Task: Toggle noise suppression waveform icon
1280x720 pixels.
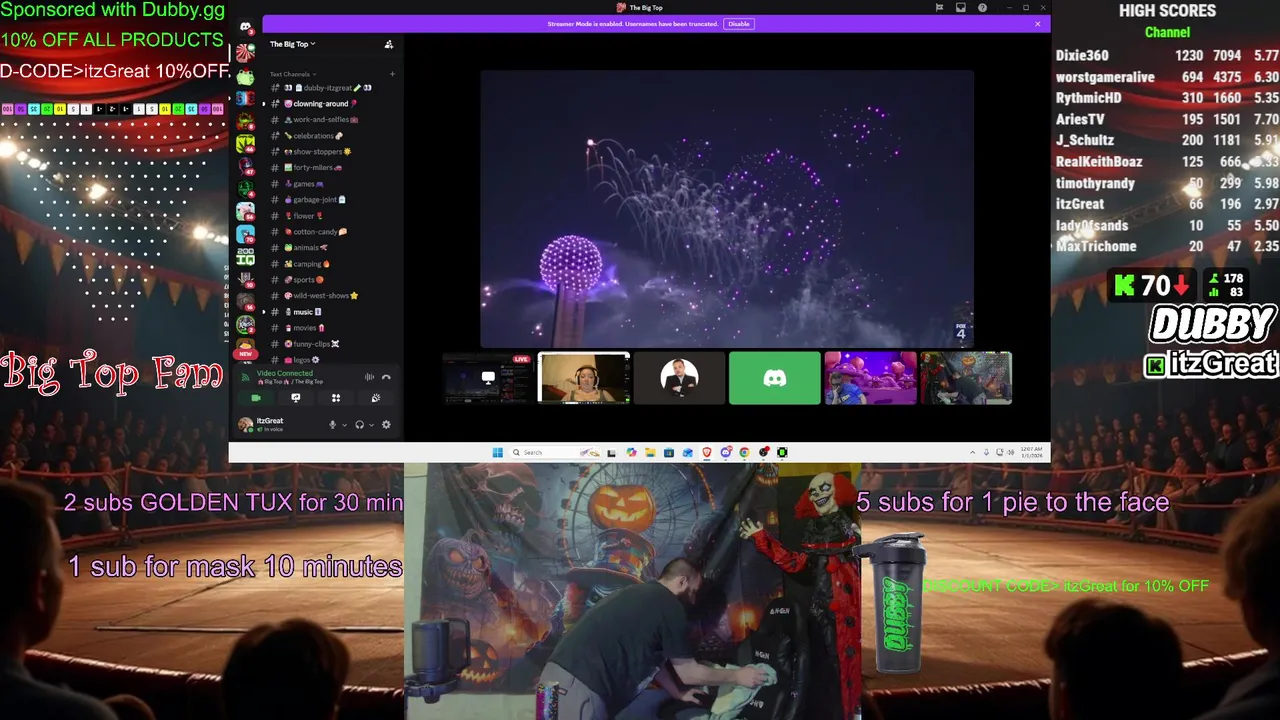Action: [x=369, y=377]
